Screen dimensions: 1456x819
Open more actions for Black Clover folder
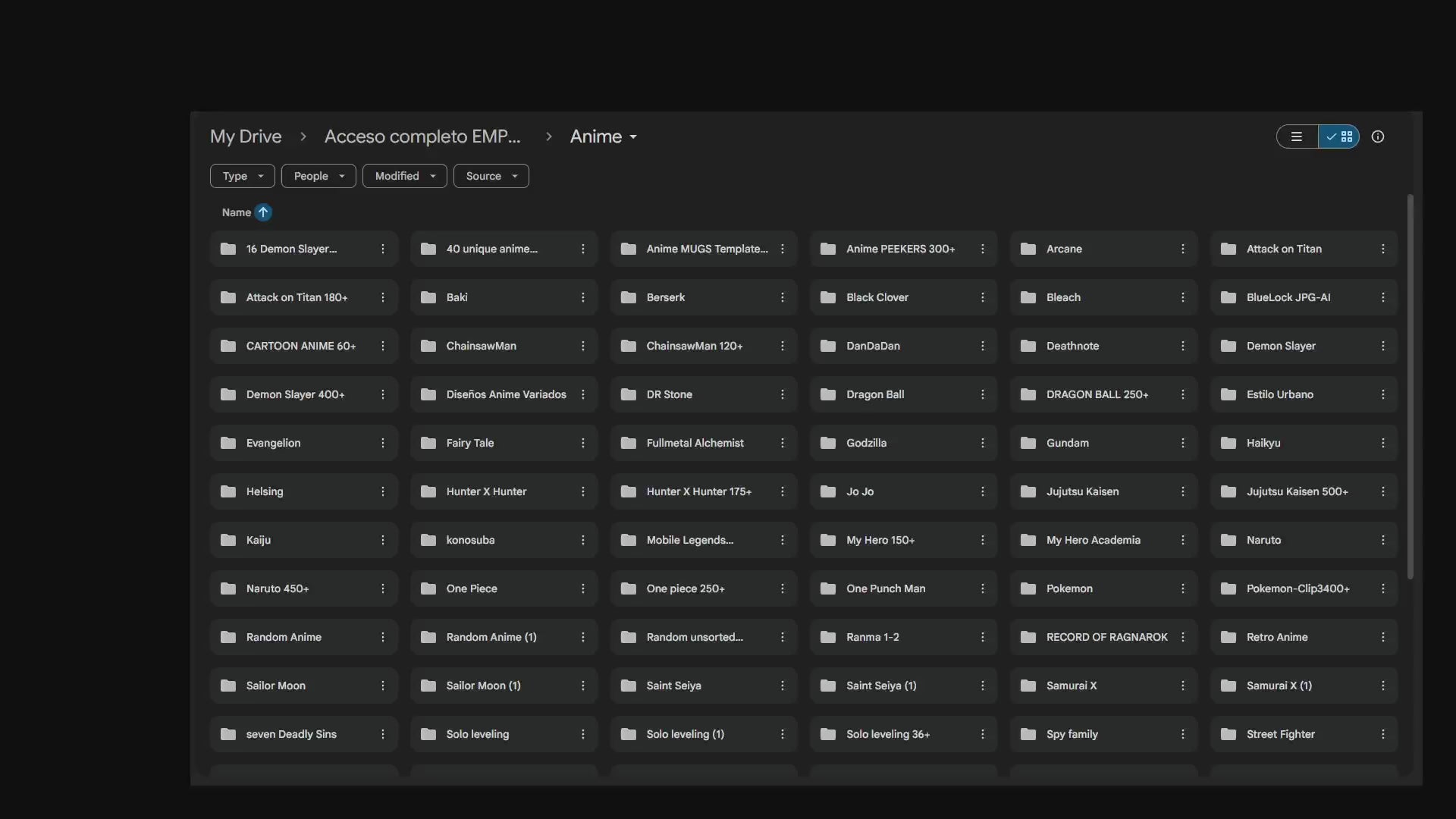pyautogui.click(x=982, y=297)
